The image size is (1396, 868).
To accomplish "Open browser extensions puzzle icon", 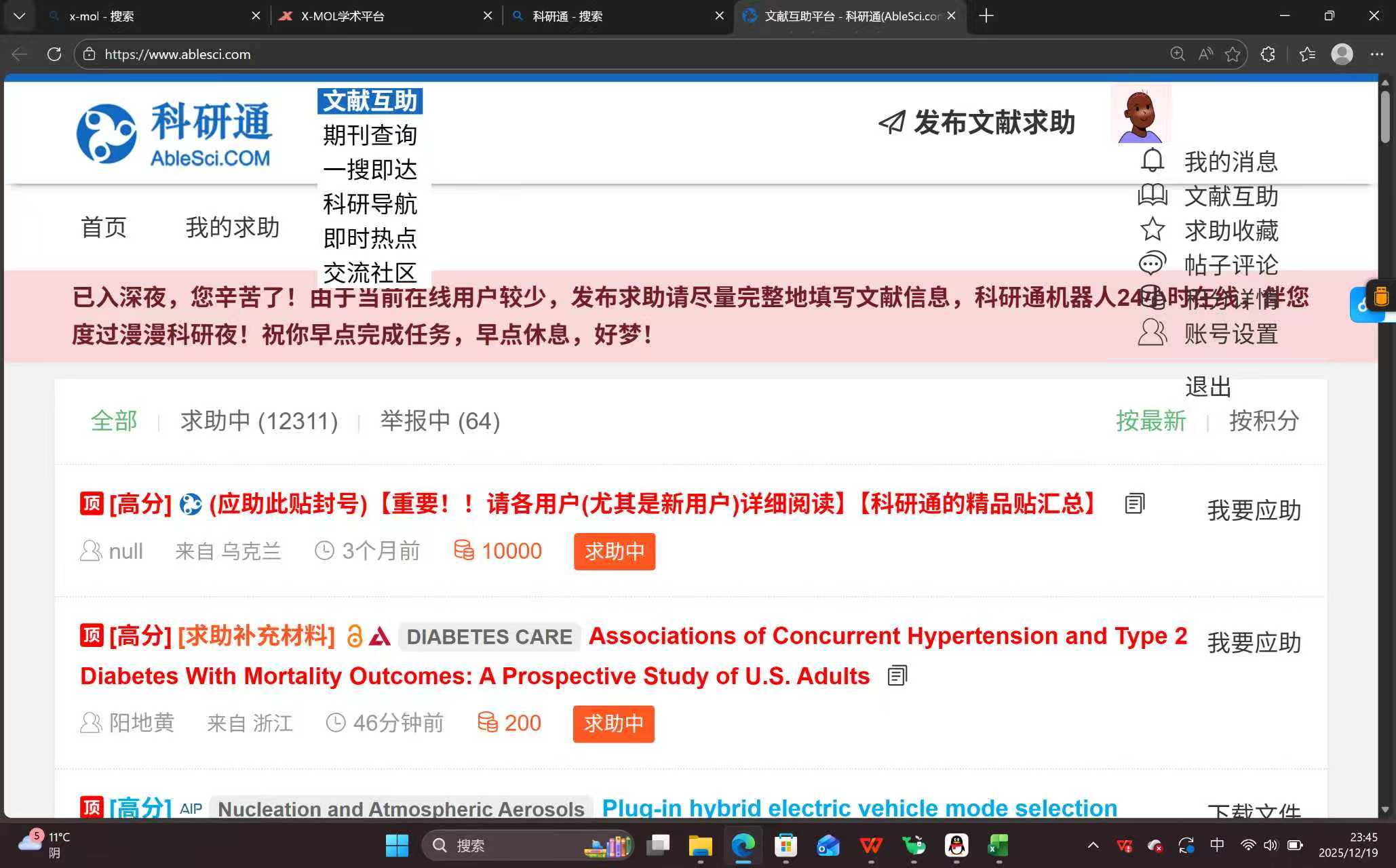I will 1268,54.
